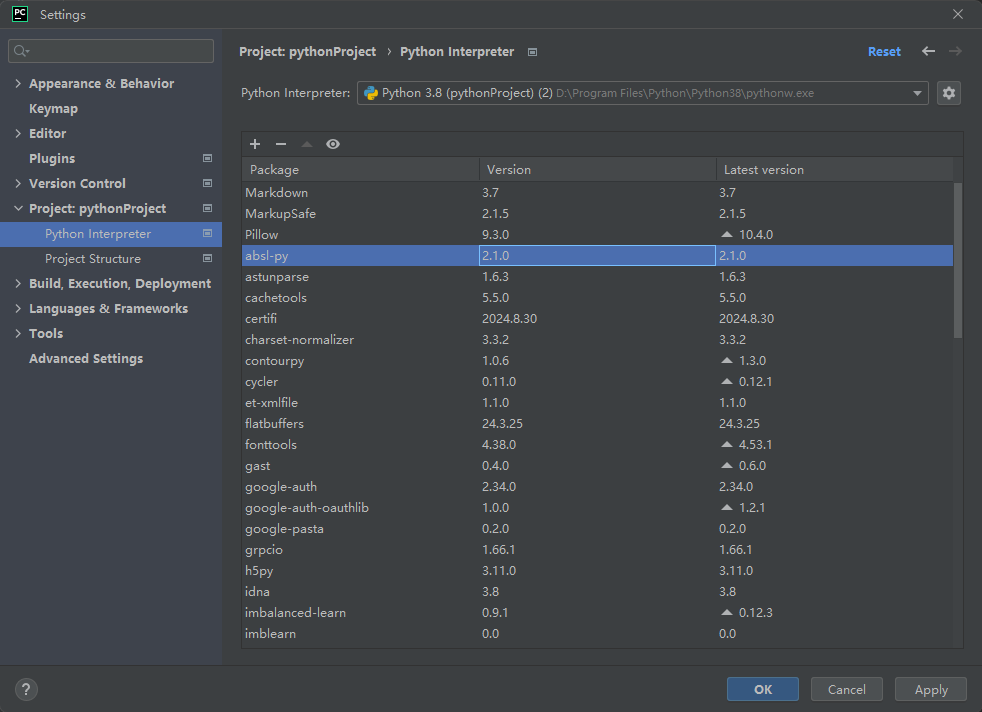Viewport: 982px width, 712px height.
Task: Click the Project: pythonProject breadcrumb
Action: (x=308, y=51)
